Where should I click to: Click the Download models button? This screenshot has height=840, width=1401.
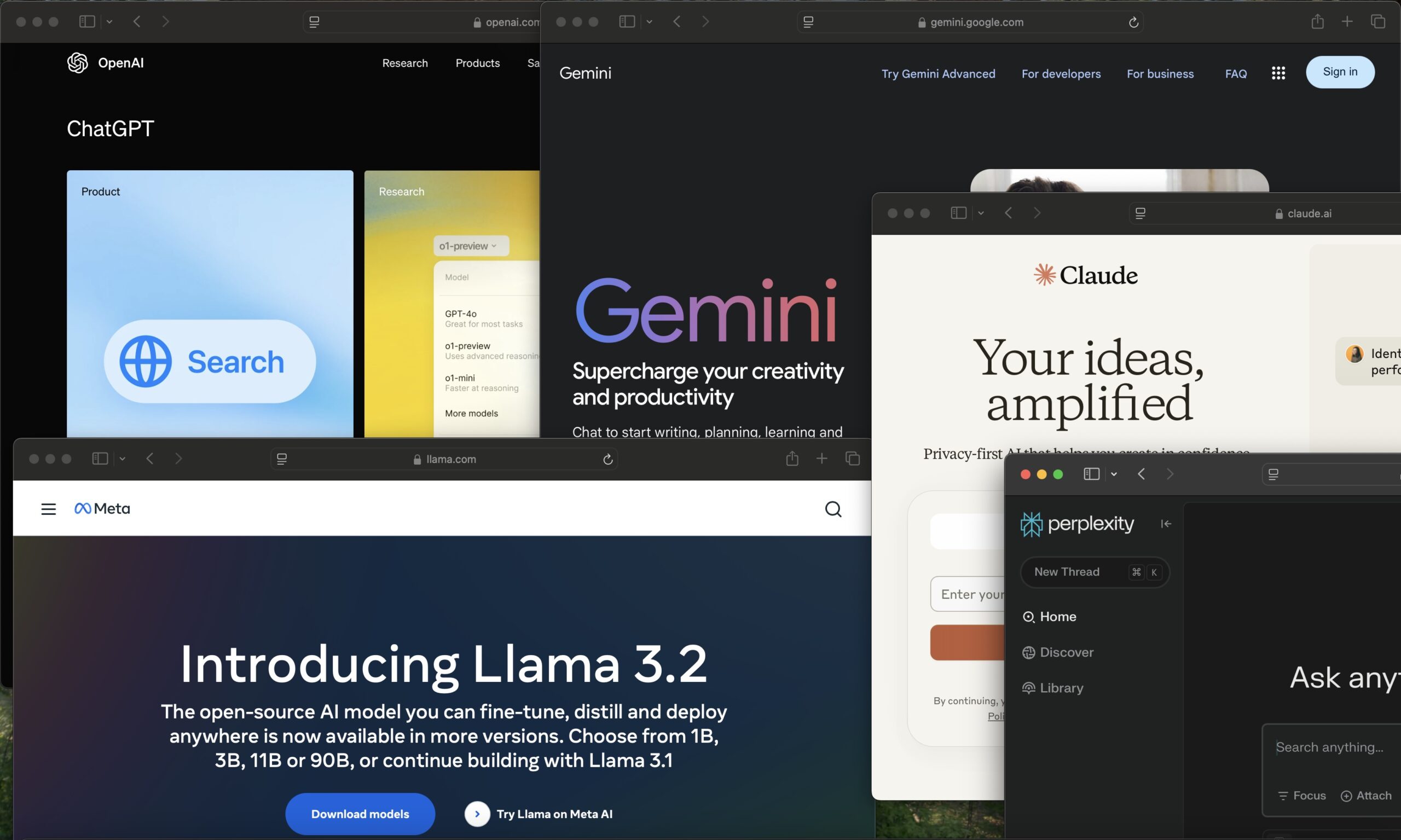(x=360, y=814)
